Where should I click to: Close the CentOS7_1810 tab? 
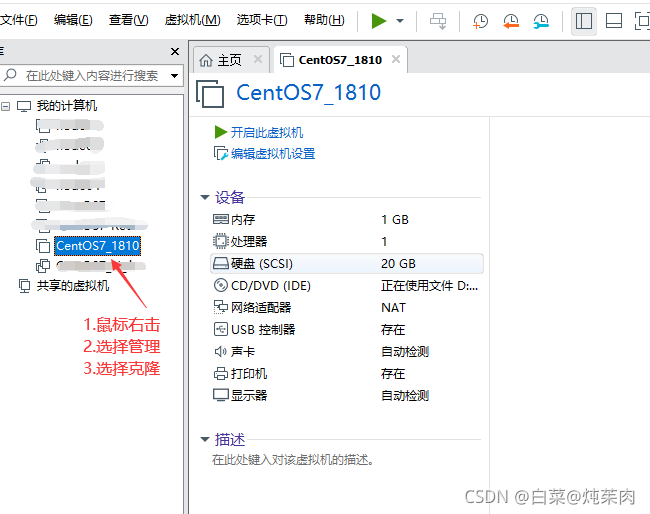coord(396,59)
